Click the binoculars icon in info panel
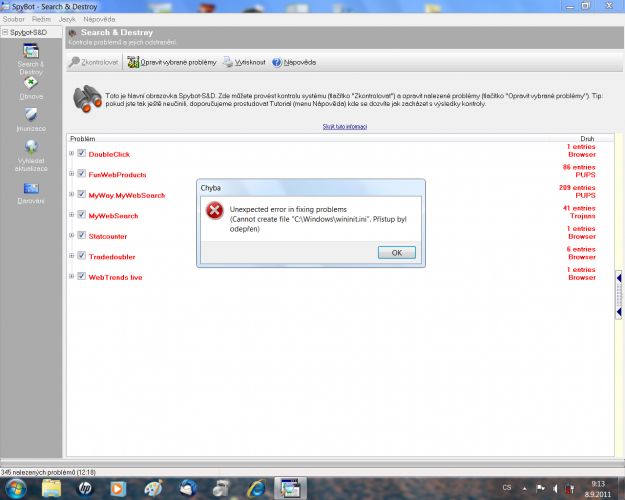 pos(87,99)
